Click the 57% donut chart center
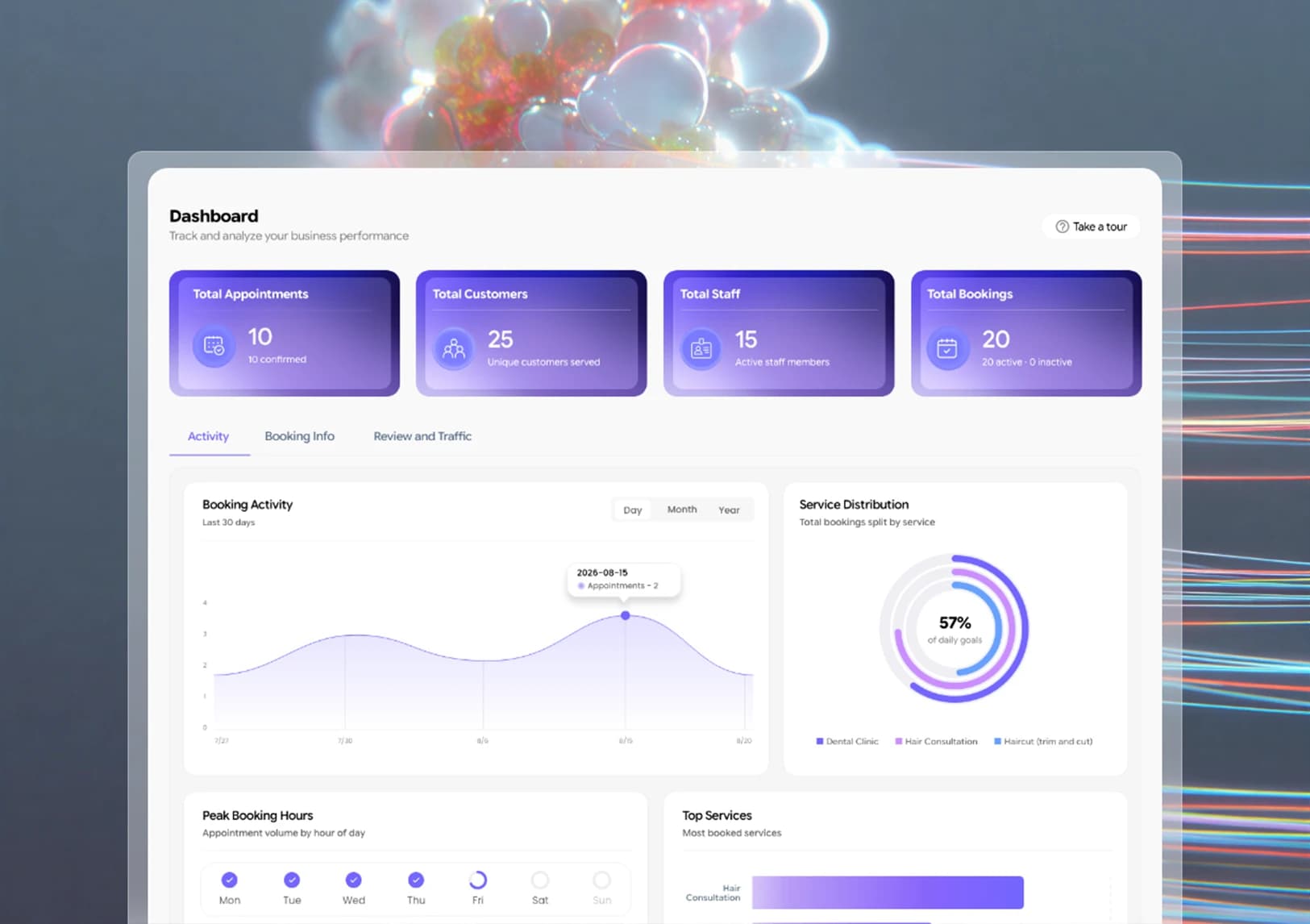This screenshot has width=1310, height=924. click(955, 629)
